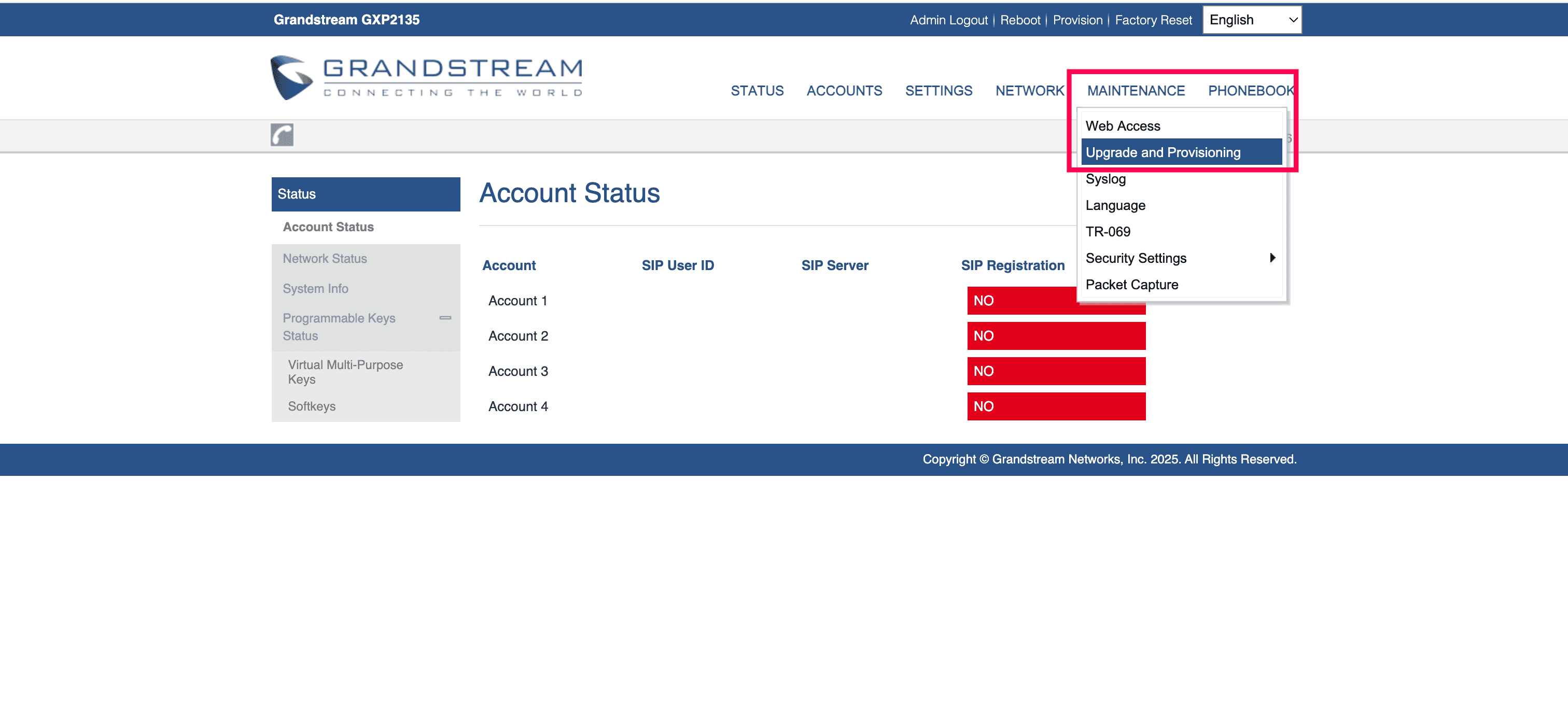Select the Language menu item
Viewport: 1568px width, 705px height.
(1115, 205)
